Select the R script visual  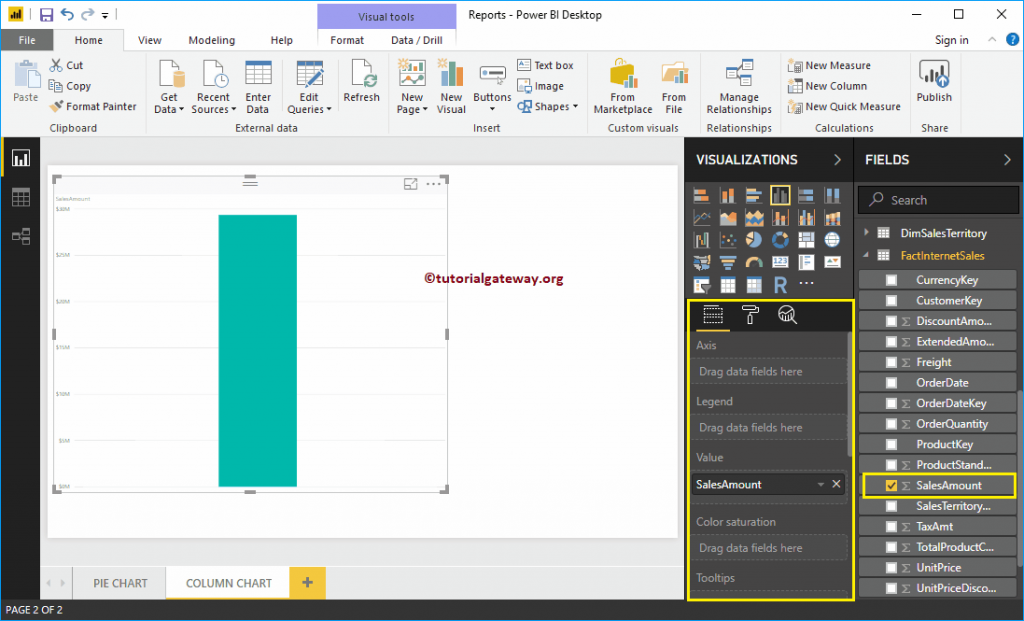780,285
